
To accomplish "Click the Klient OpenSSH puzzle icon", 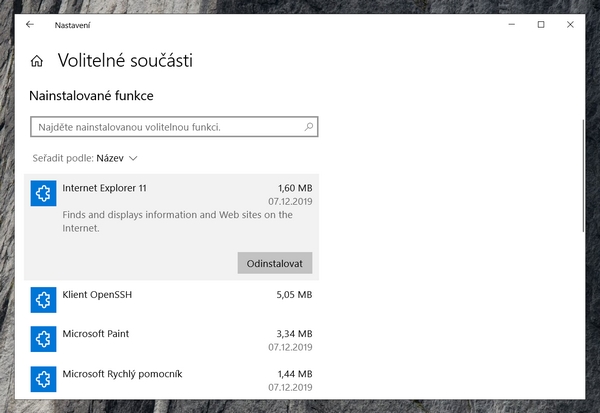I will pos(43,300).
